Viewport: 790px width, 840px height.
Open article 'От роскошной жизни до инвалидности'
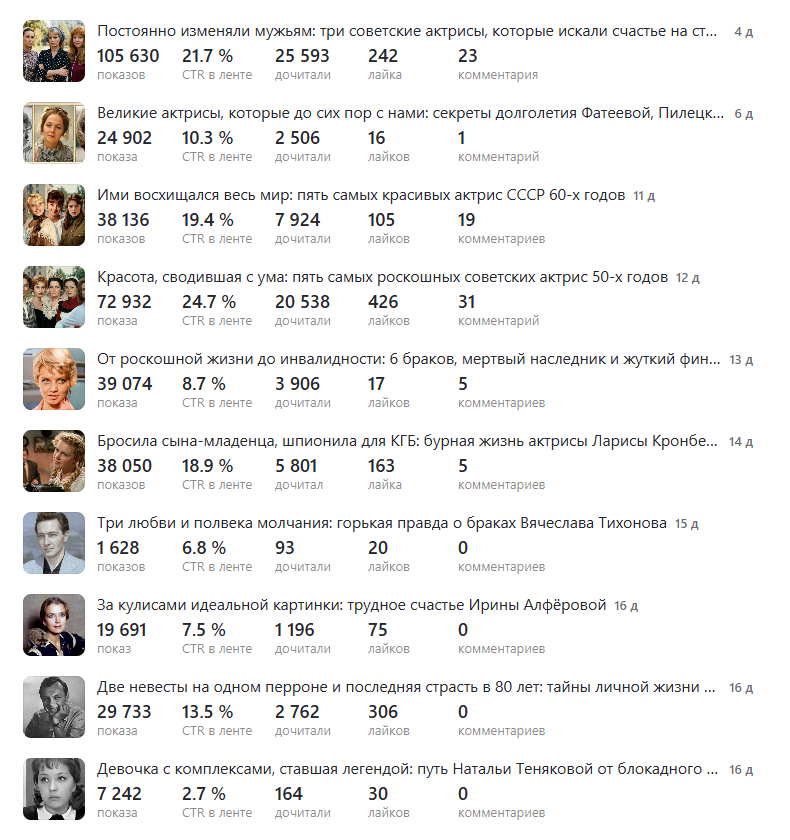click(x=408, y=359)
